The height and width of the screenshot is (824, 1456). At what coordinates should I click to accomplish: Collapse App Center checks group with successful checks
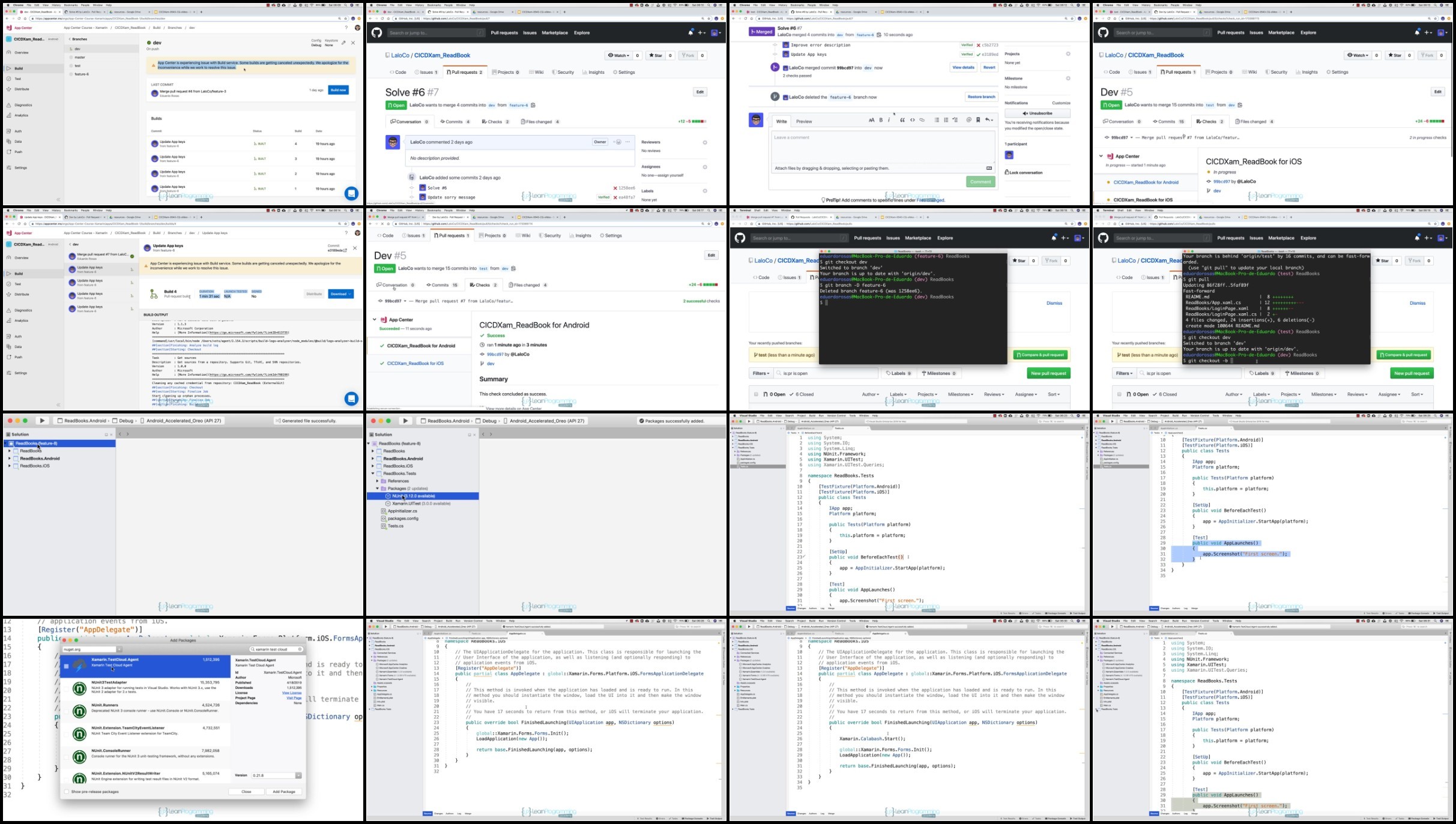(x=375, y=320)
